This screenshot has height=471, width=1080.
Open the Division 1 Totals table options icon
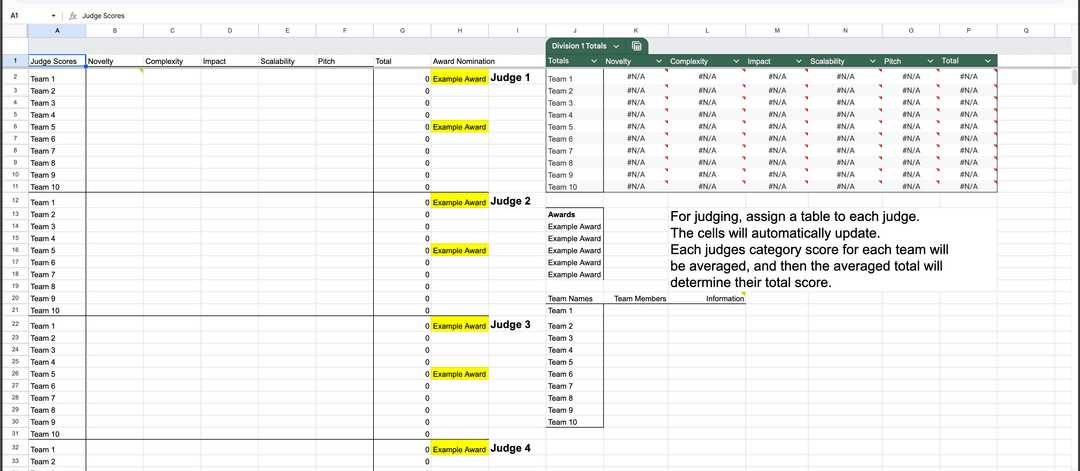pyautogui.click(x=636, y=46)
